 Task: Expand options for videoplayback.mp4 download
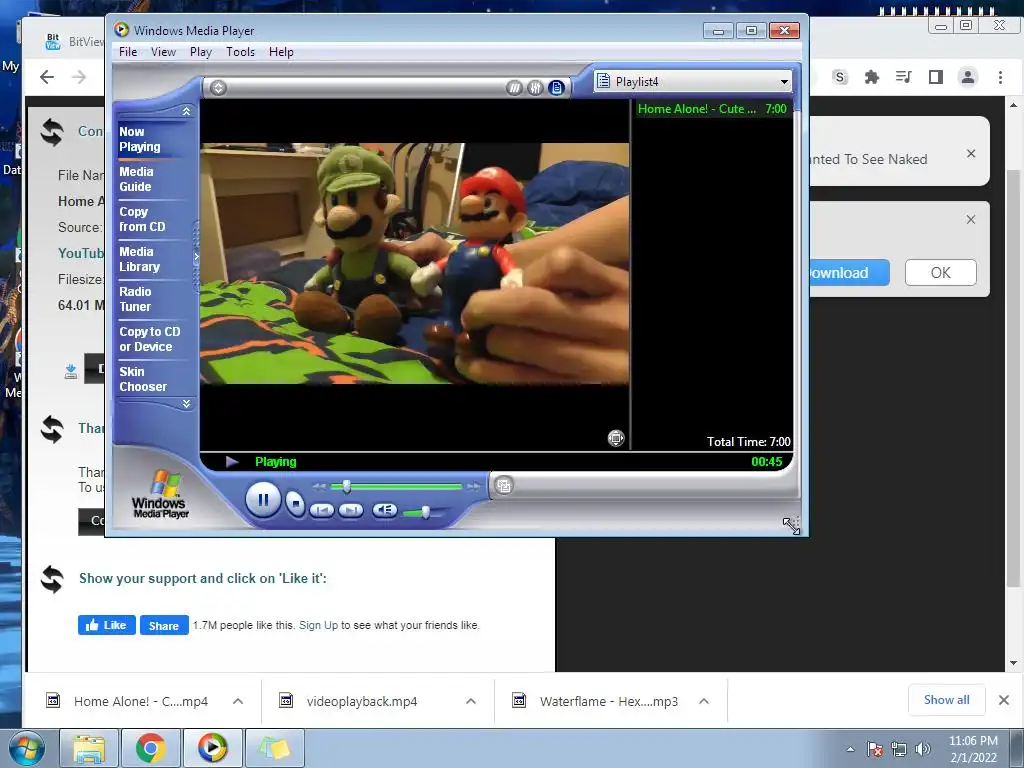(x=471, y=701)
